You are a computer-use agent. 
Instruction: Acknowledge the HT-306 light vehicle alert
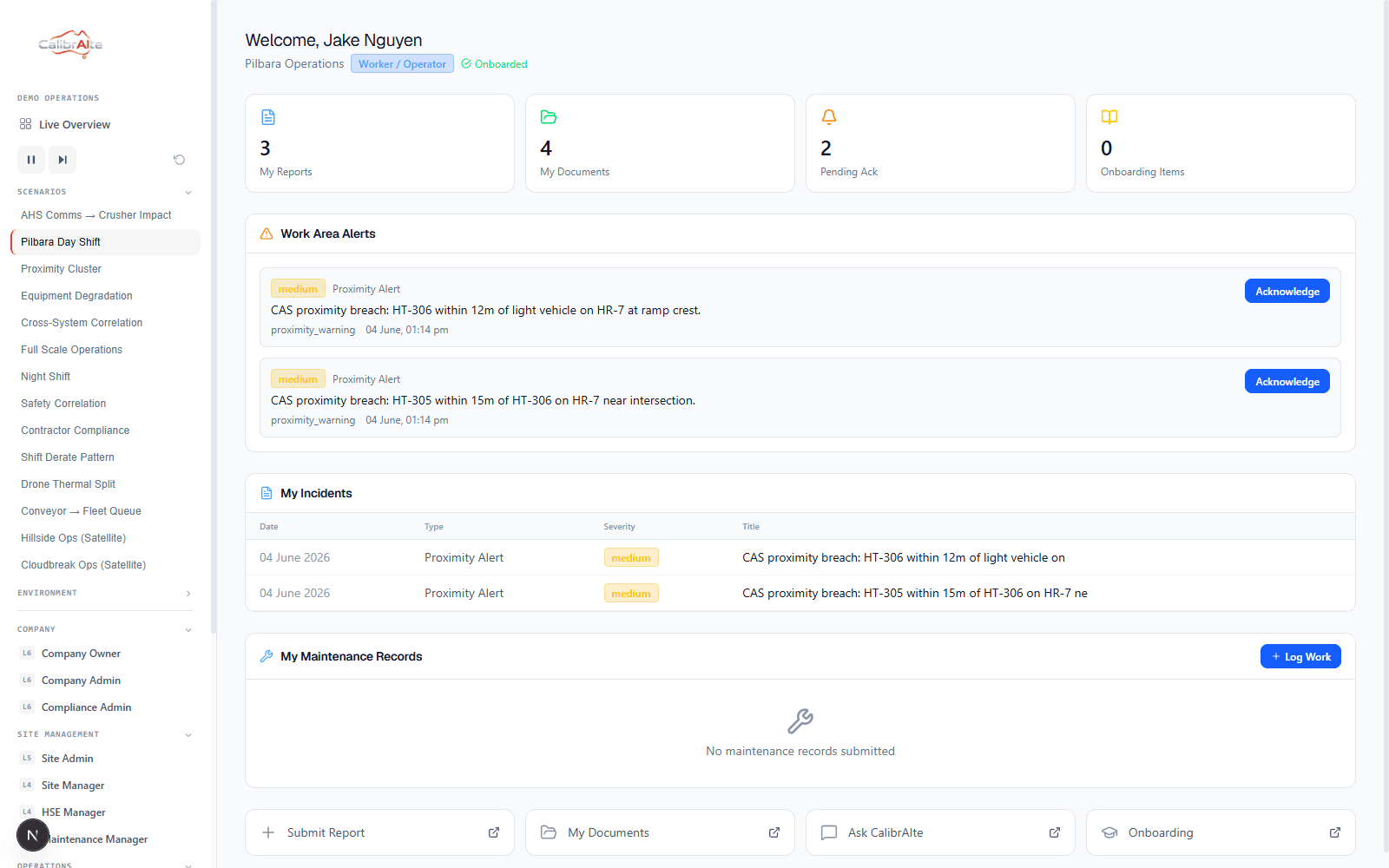[x=1287, y=291]
